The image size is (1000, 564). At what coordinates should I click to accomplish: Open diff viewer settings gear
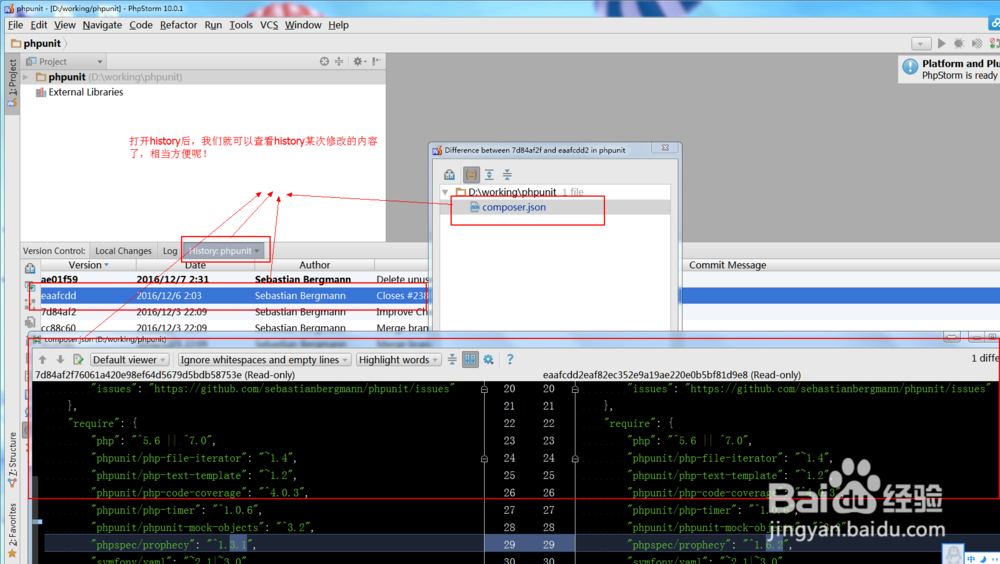click(489, 360)
